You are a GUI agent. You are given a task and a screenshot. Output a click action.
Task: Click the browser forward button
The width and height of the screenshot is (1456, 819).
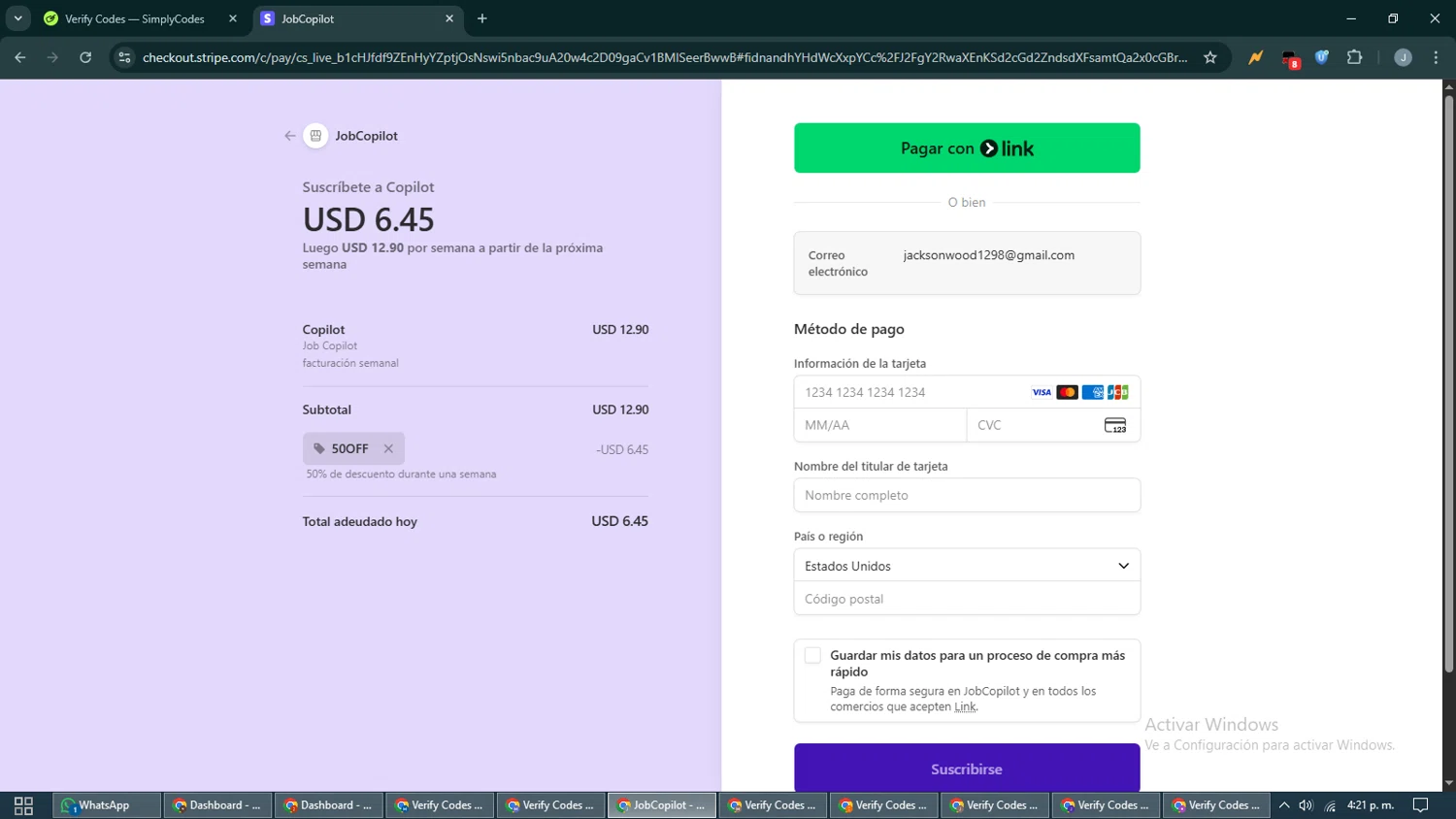pos(52,57)
